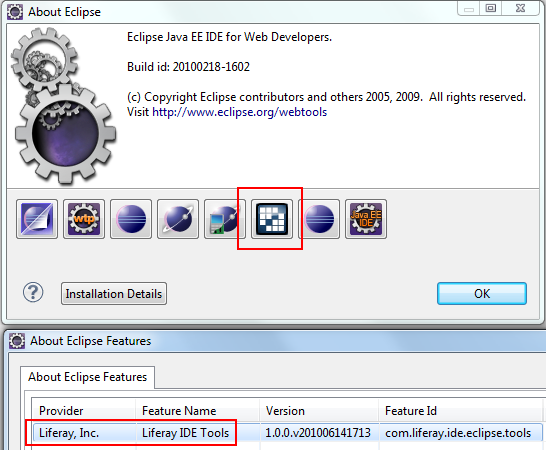Open the eclipse.org/webtools link
Viewport: 546px width, 450px height.
click(x=240, y=112)
